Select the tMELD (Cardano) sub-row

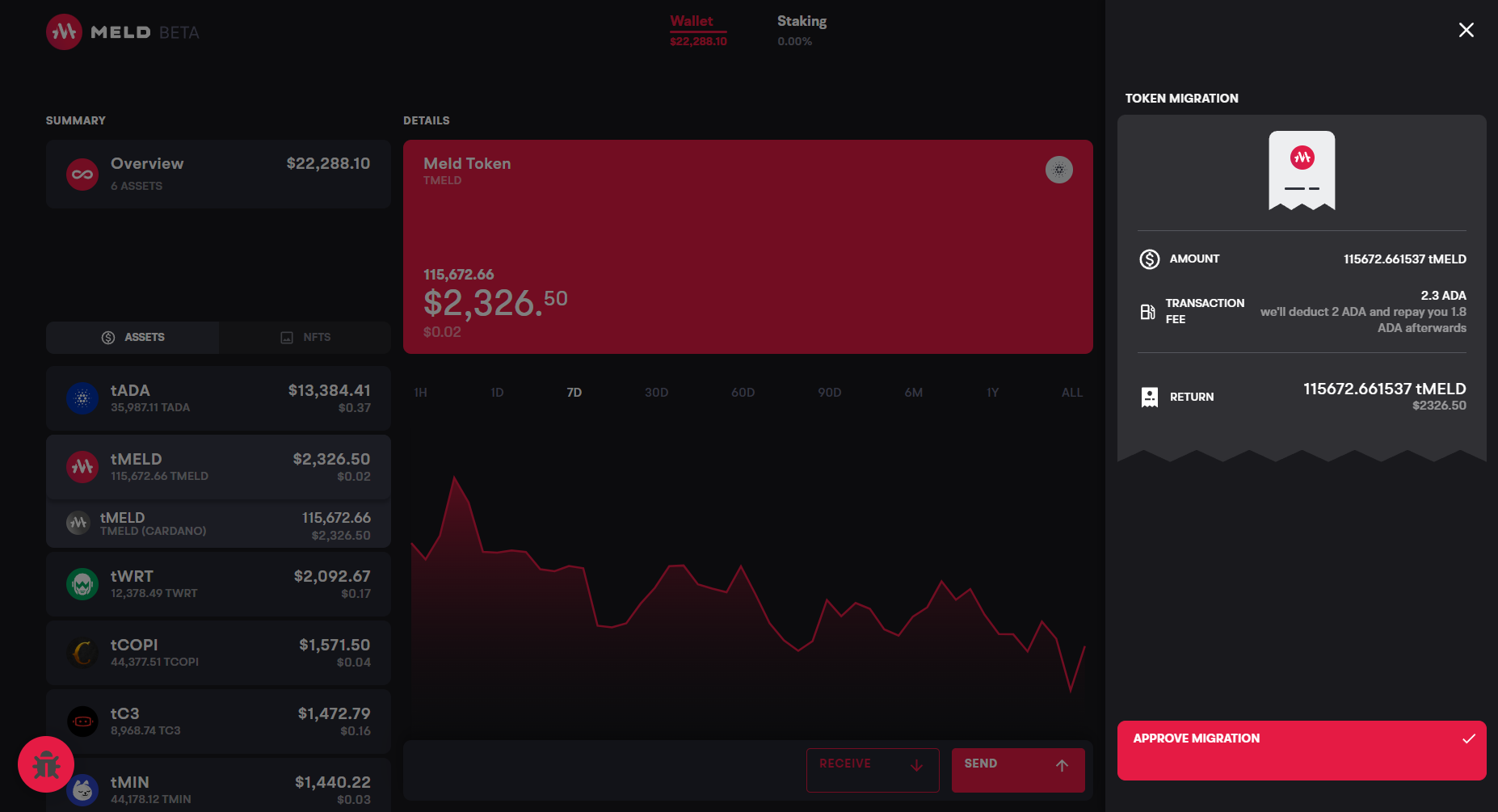click(218, 524)
